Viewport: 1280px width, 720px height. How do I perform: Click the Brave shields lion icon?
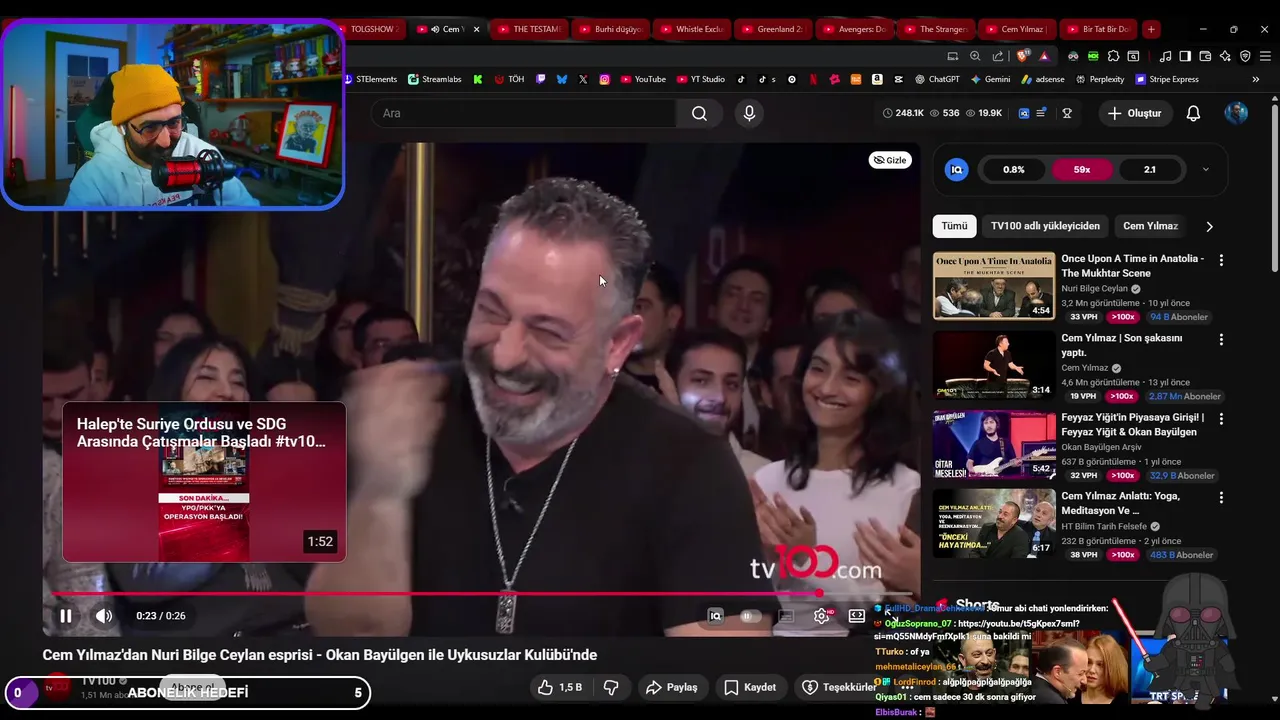point(1023,56)
